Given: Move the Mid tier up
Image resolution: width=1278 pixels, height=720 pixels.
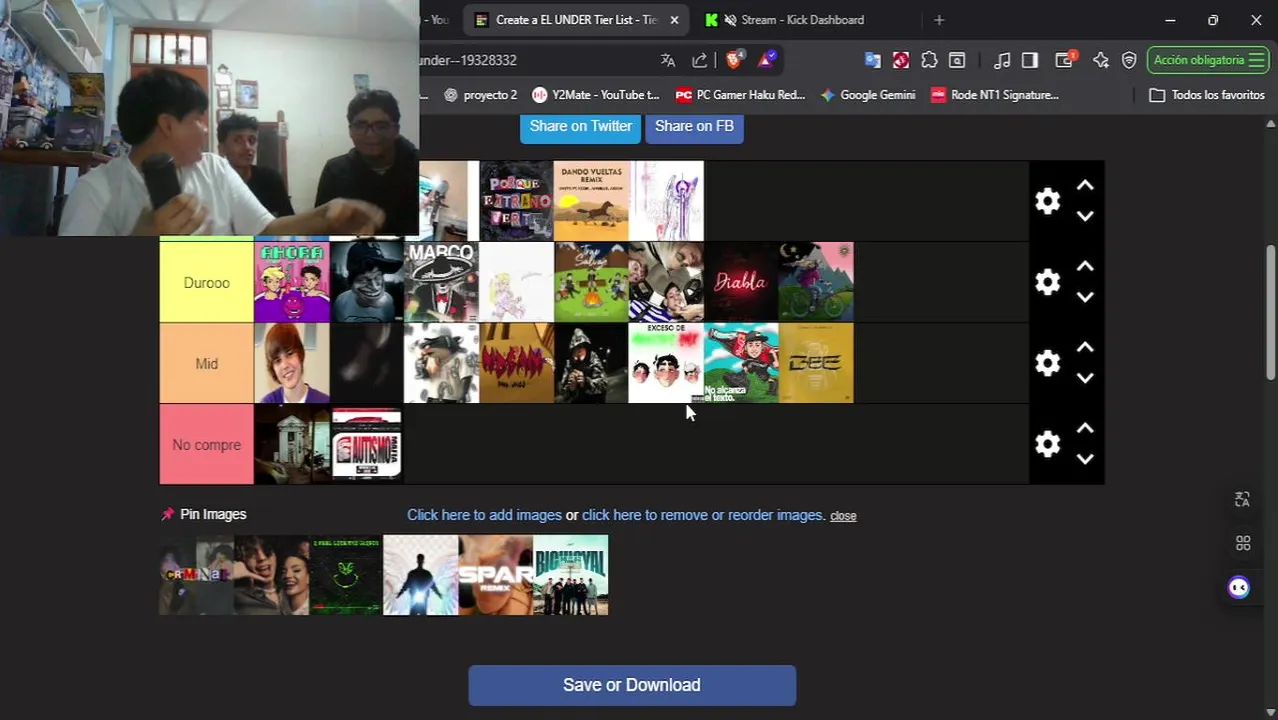Looking at the screenshot, I should point(1085,348).
